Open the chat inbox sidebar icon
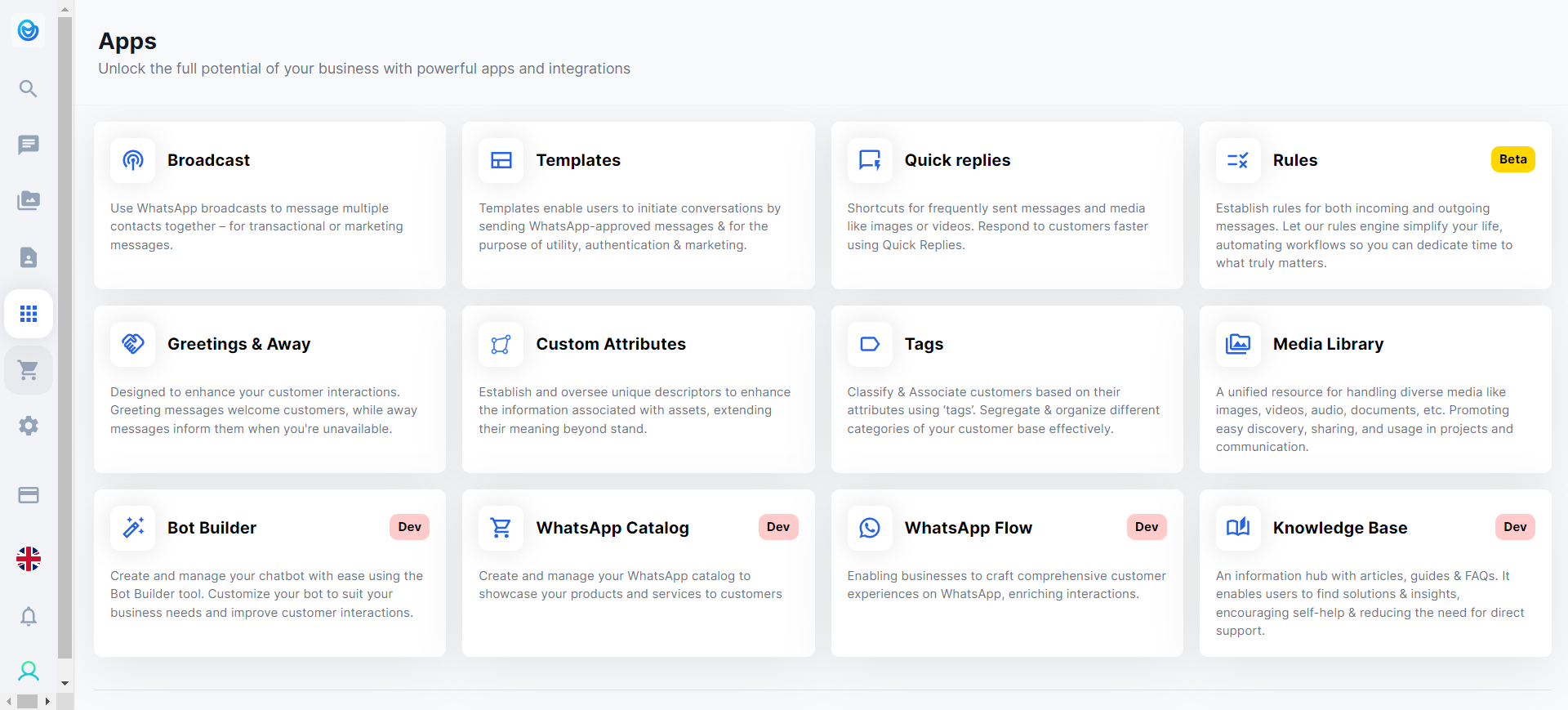1568x710 pixels. point(29,145)
